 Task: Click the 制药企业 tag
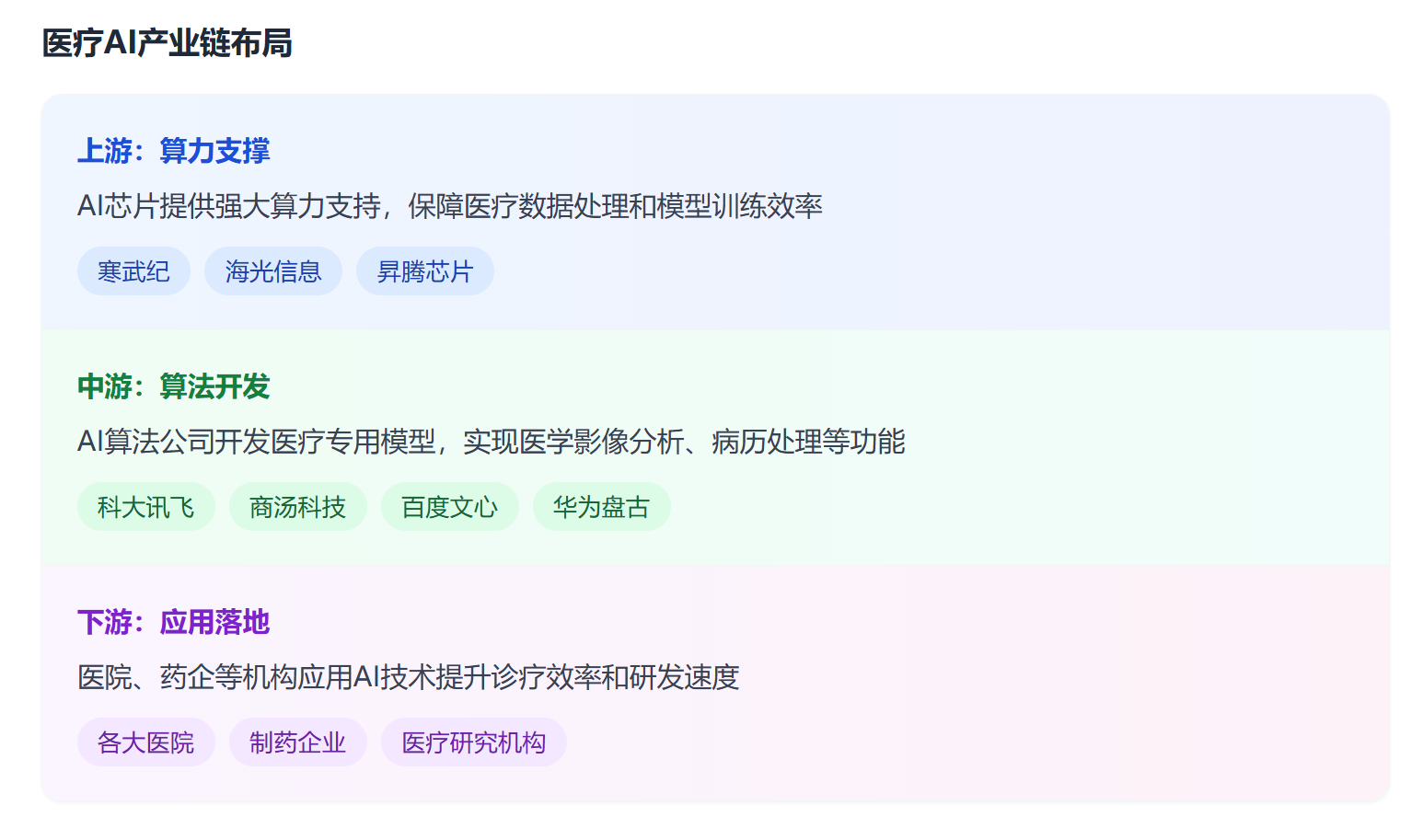pos(297,742)
